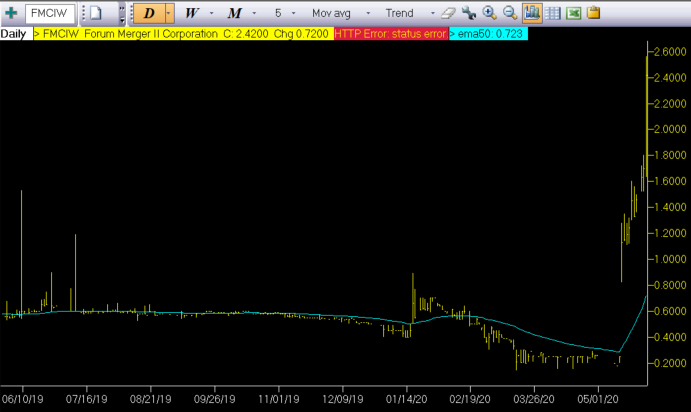Expand the Trend dropdown arrow
This screenshot has height=412, width=691.
point(432,13)
